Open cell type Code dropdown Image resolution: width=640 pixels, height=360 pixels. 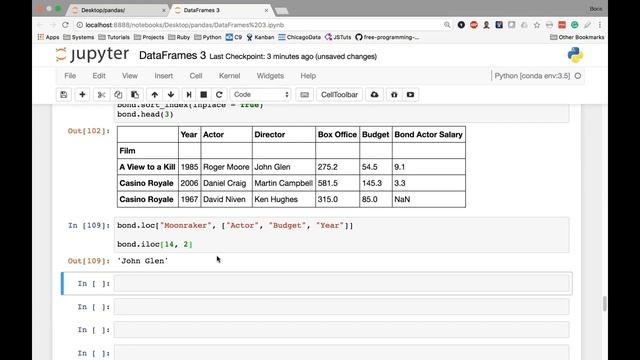click(x=260, y=95)
